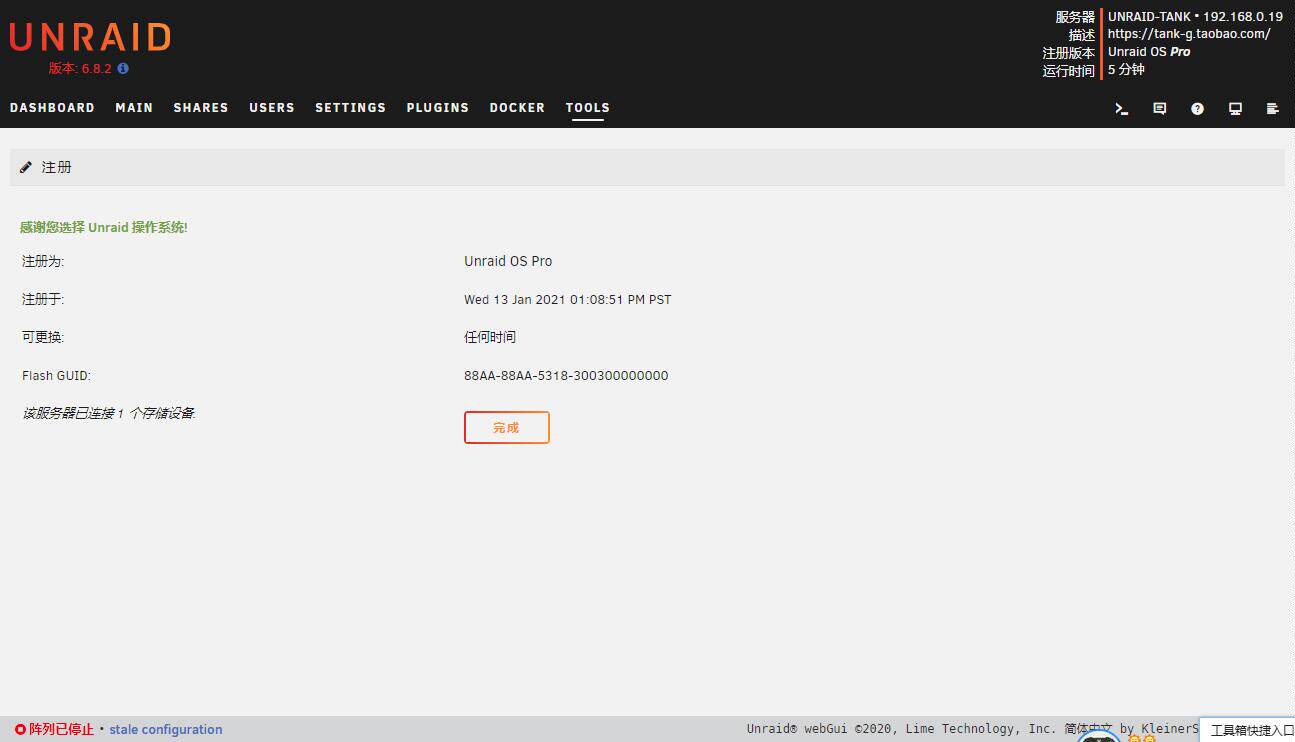Screen dimensions: 1295x742
Task: Open the stale configuration link
Action: coord(166,730)
